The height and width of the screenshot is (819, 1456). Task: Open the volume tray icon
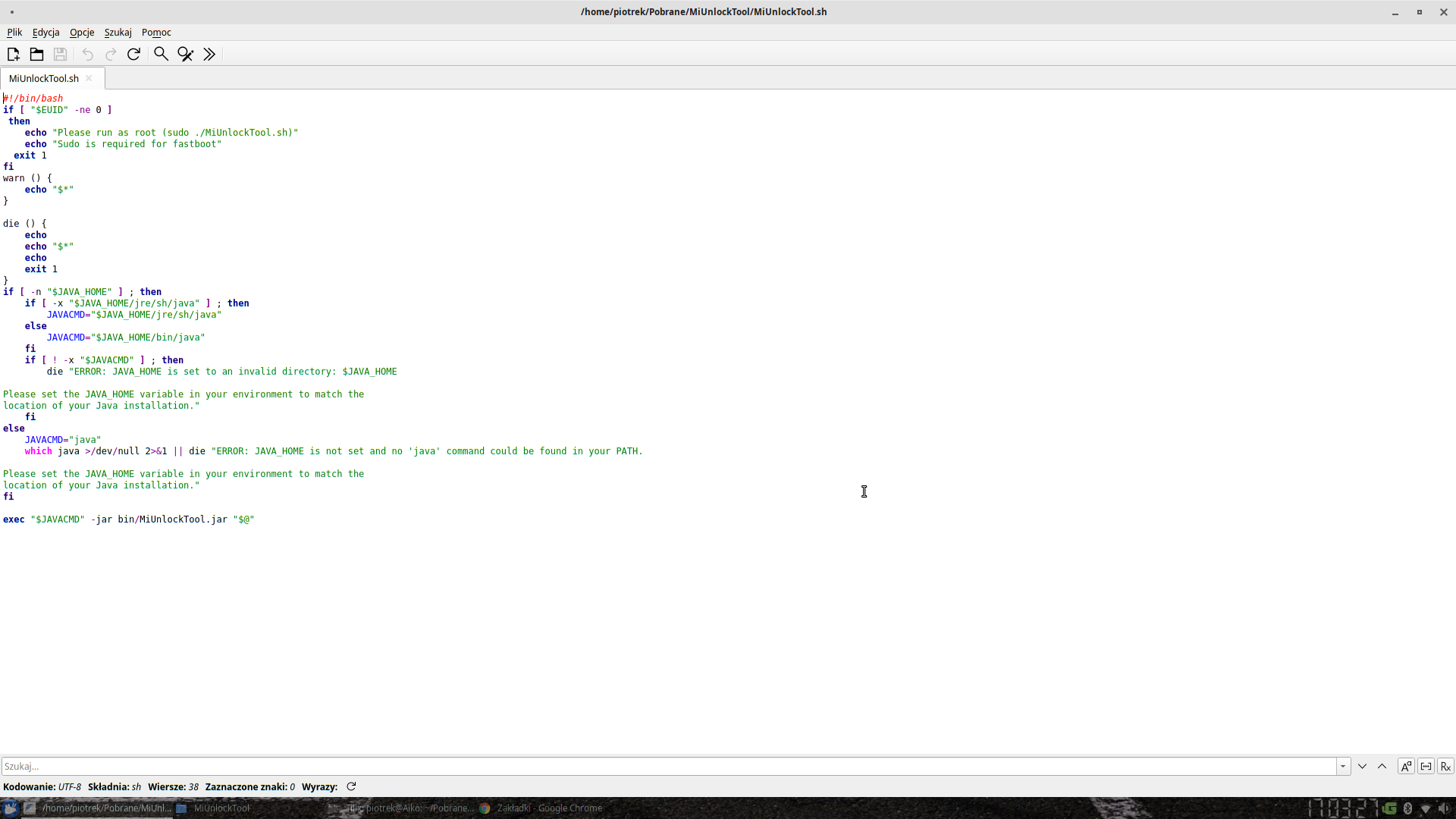point(1444,808)
